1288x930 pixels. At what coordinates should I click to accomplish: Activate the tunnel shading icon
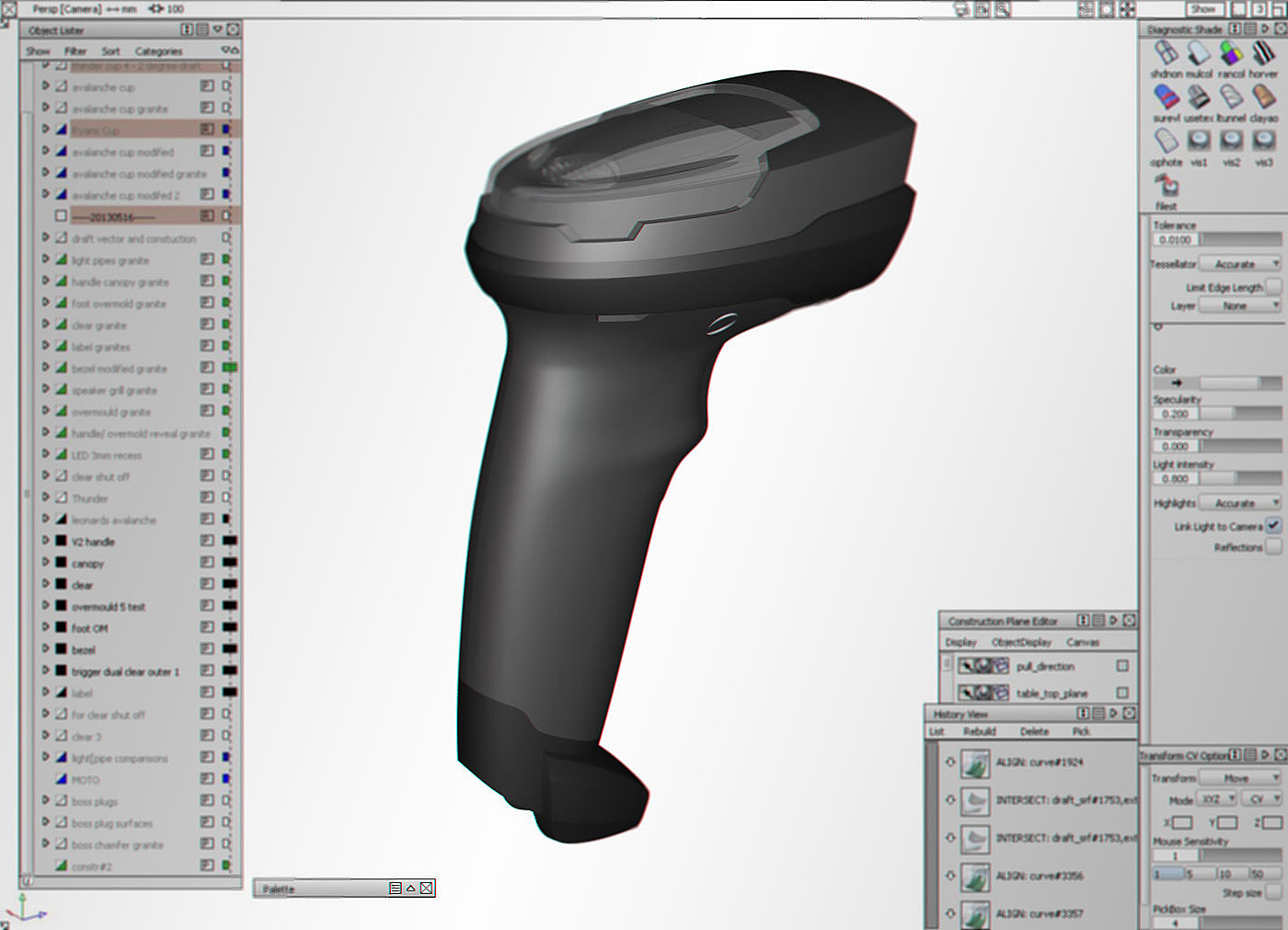(1231, 97)
